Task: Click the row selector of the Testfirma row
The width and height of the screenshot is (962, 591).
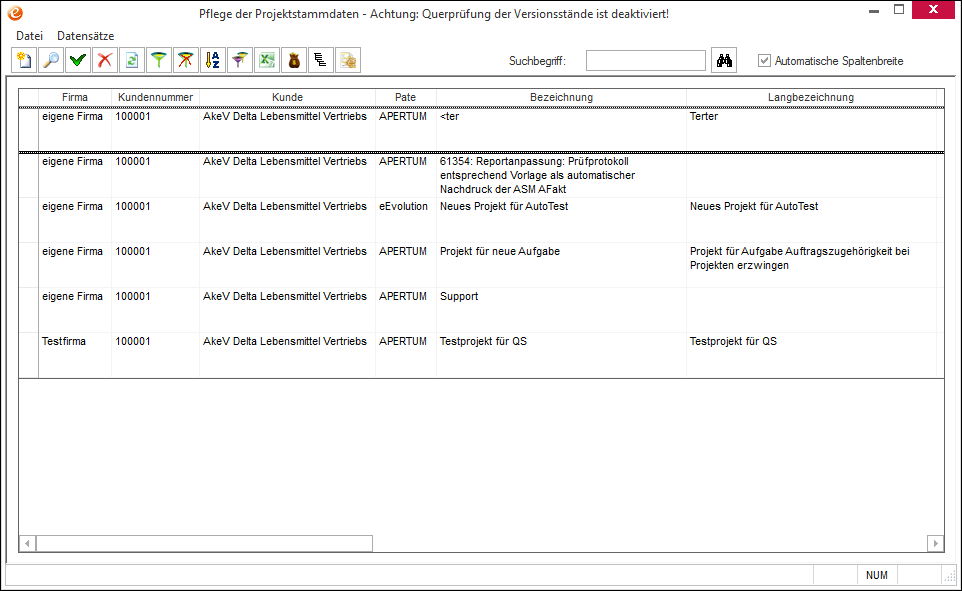Action: coord(28,355)
